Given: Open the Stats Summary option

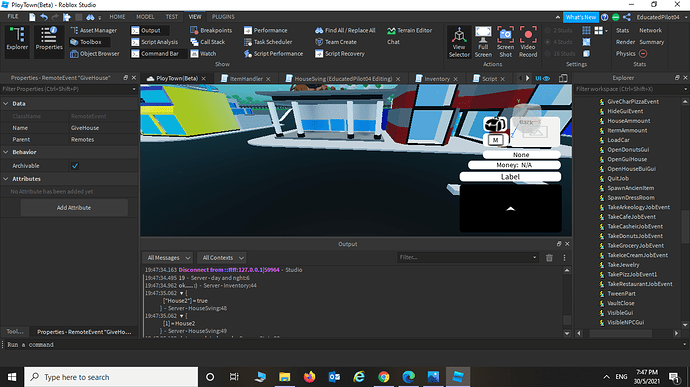Looking at the screenshot, I should [x=651, y=42].
